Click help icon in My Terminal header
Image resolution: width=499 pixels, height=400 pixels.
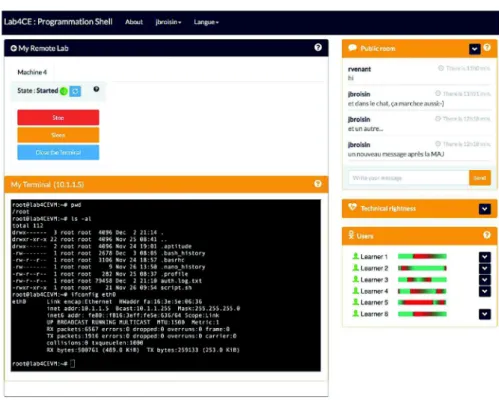(x=318, y=184)
